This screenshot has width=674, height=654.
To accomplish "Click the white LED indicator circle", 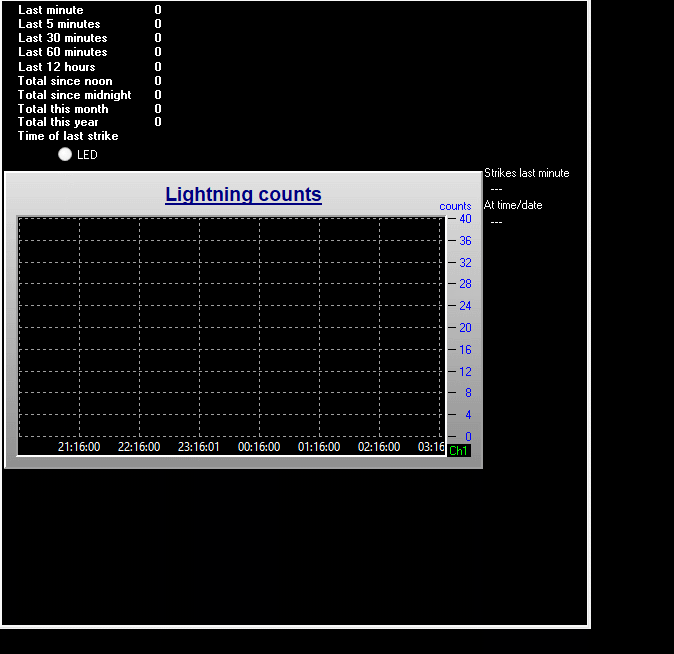I will (65, 154).
